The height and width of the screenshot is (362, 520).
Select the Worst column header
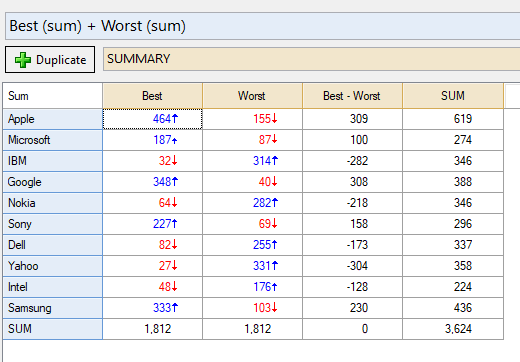[x=252, y=96]
